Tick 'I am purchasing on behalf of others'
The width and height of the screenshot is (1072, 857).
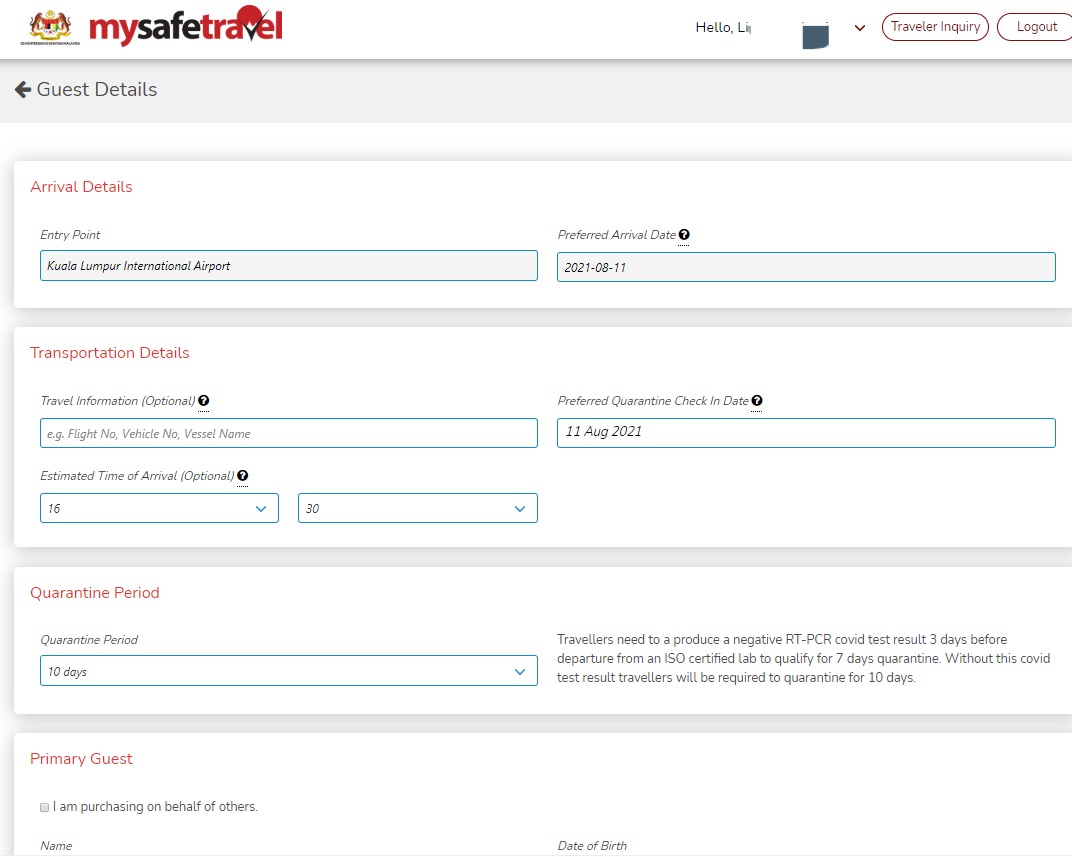(44, 807)
